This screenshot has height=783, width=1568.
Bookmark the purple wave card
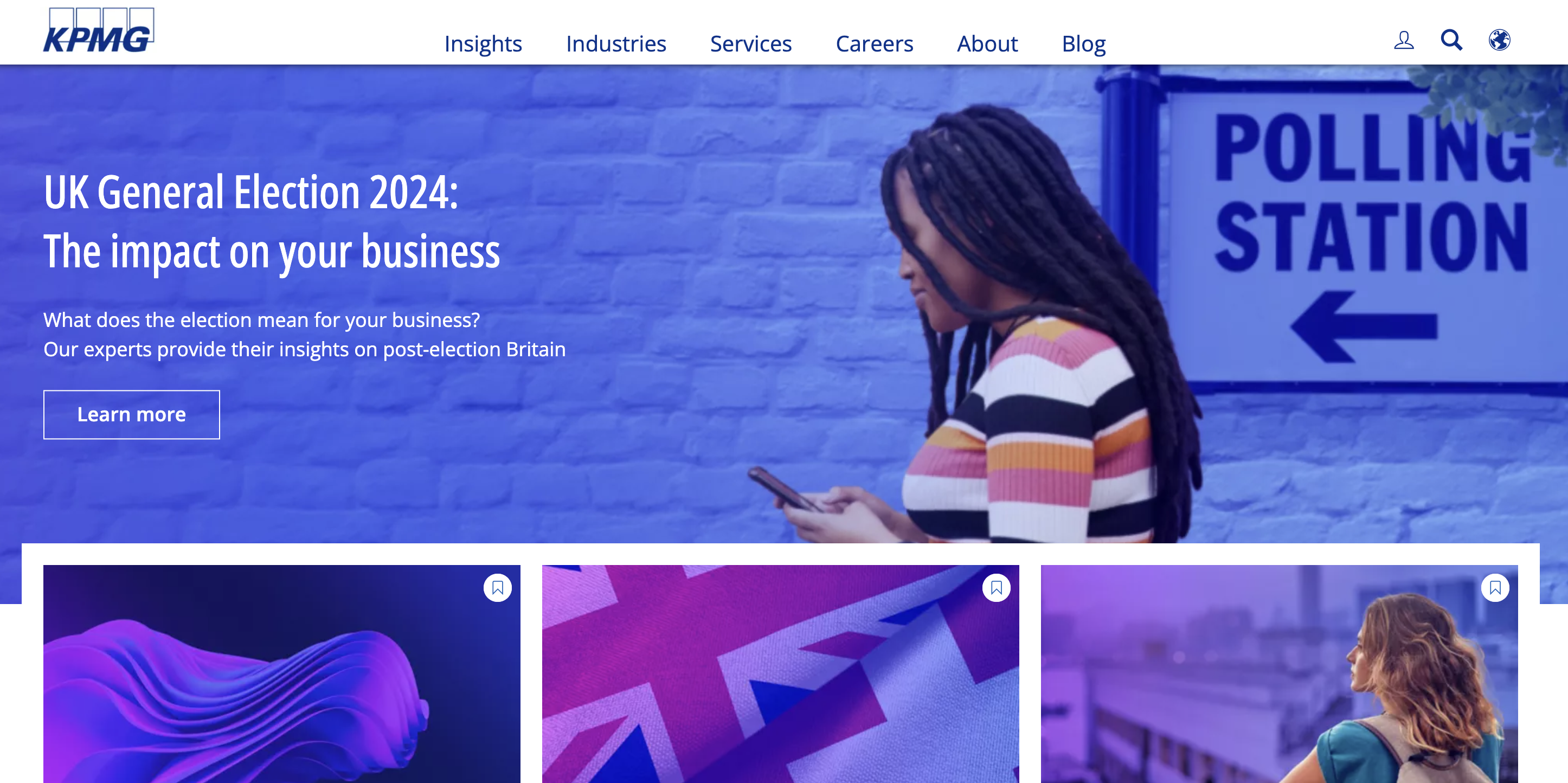pos(497,588)
